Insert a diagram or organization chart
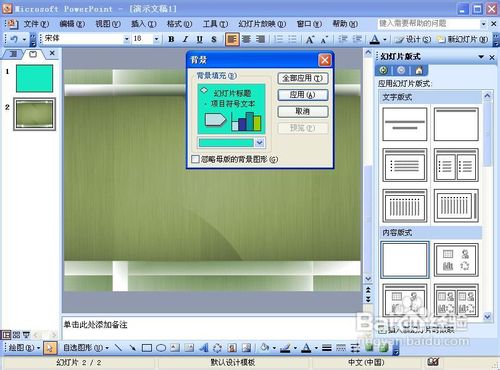The height and width of the screenshot is (370, 500). point(217,348)
